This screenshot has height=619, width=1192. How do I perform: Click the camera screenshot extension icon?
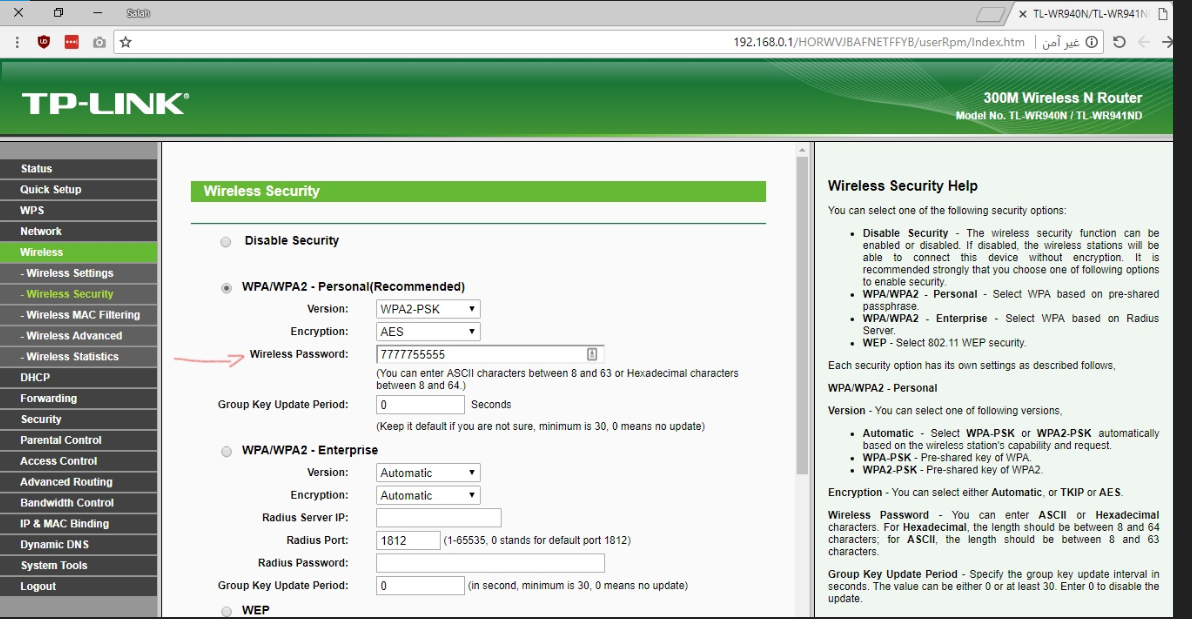coord(100,43)
